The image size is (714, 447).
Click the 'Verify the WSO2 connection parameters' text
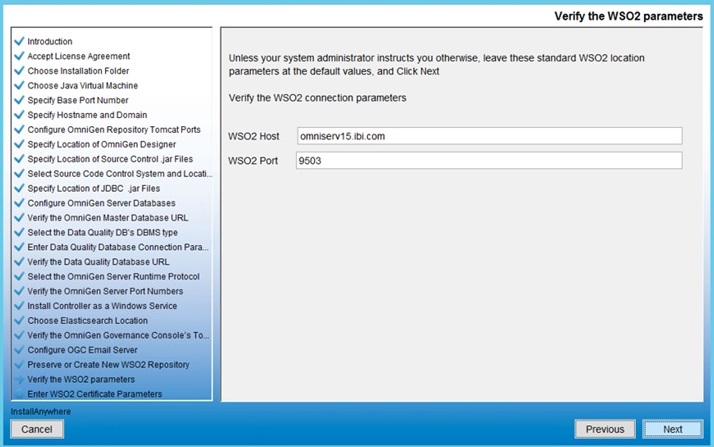pos(317,98)
